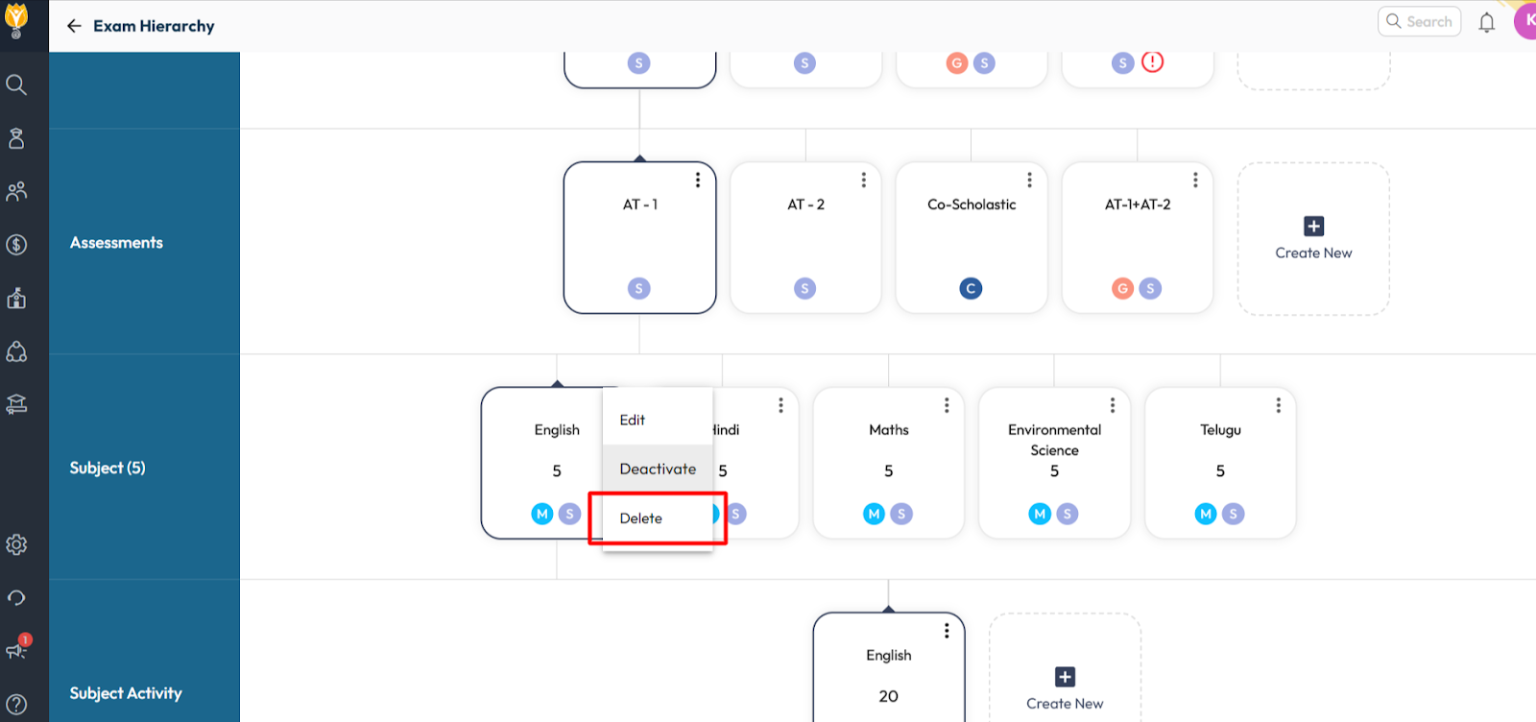Open the global search panel from the sidebar

(16, 85)
